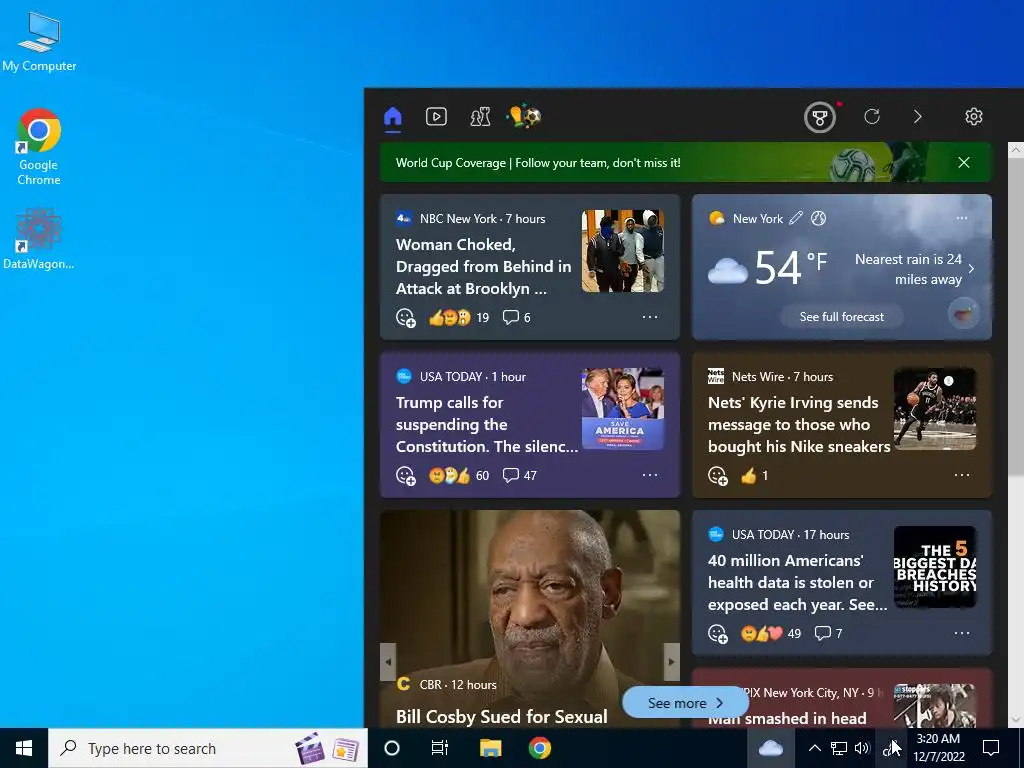
Task: Open Bill Cosby Sued article headline
Action: coord(502,716)
